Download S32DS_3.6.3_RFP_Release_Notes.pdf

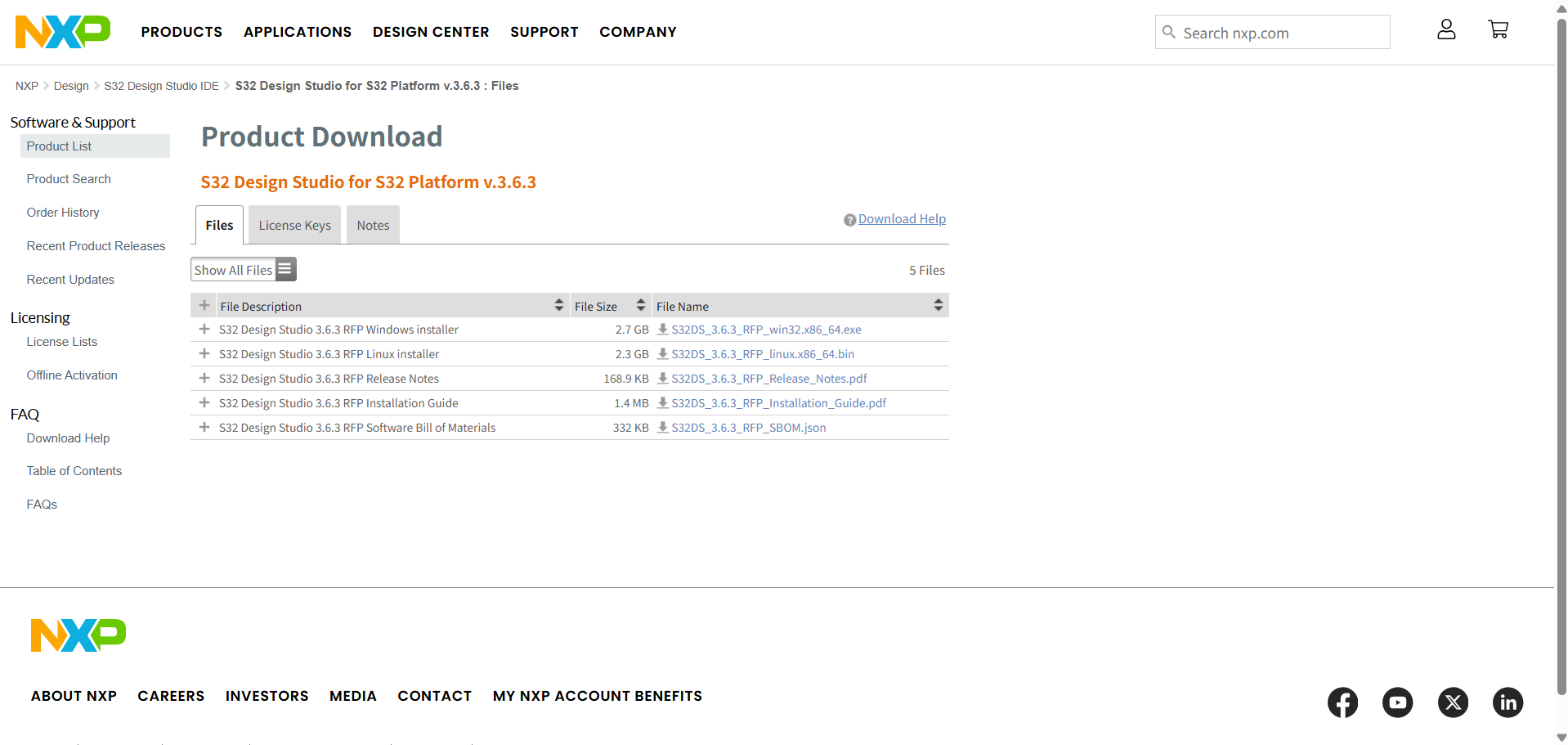click(769, 379)
